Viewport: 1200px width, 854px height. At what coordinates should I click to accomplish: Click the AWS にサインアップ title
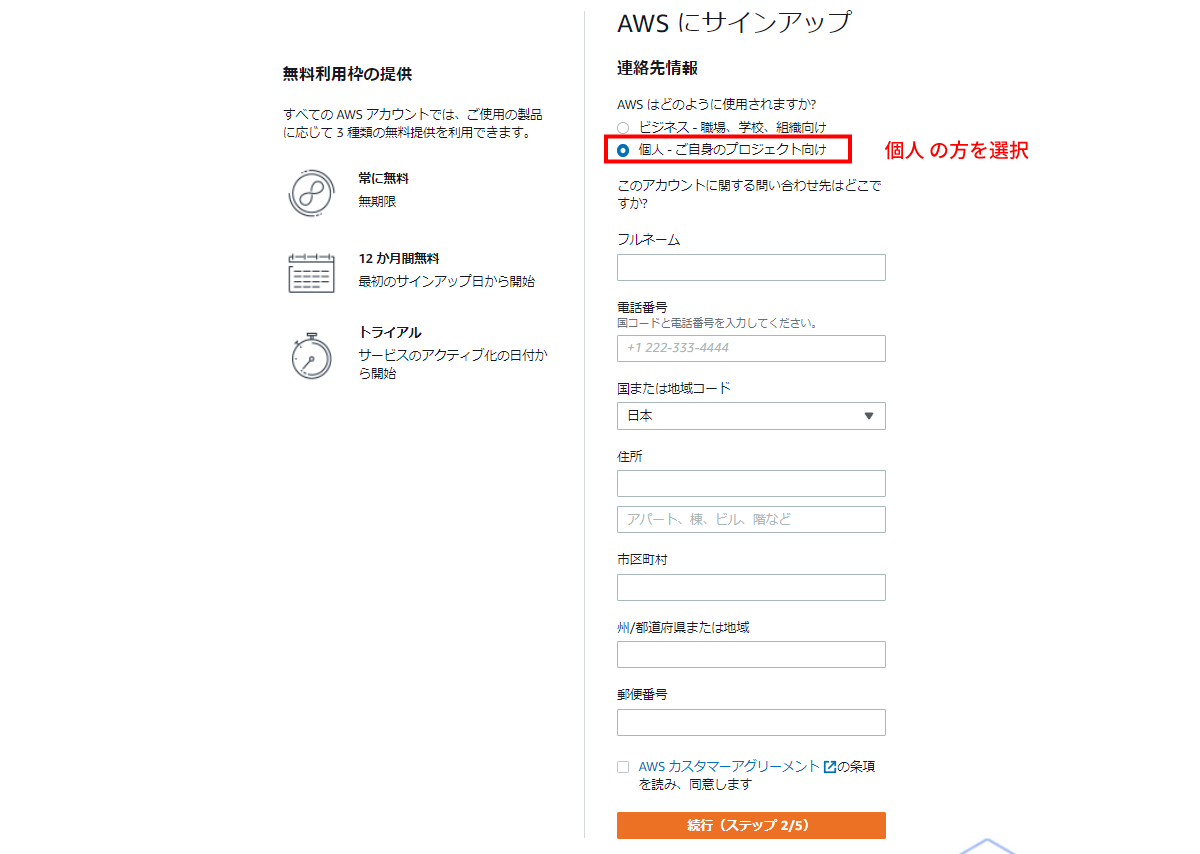click(x=734, y=22)
